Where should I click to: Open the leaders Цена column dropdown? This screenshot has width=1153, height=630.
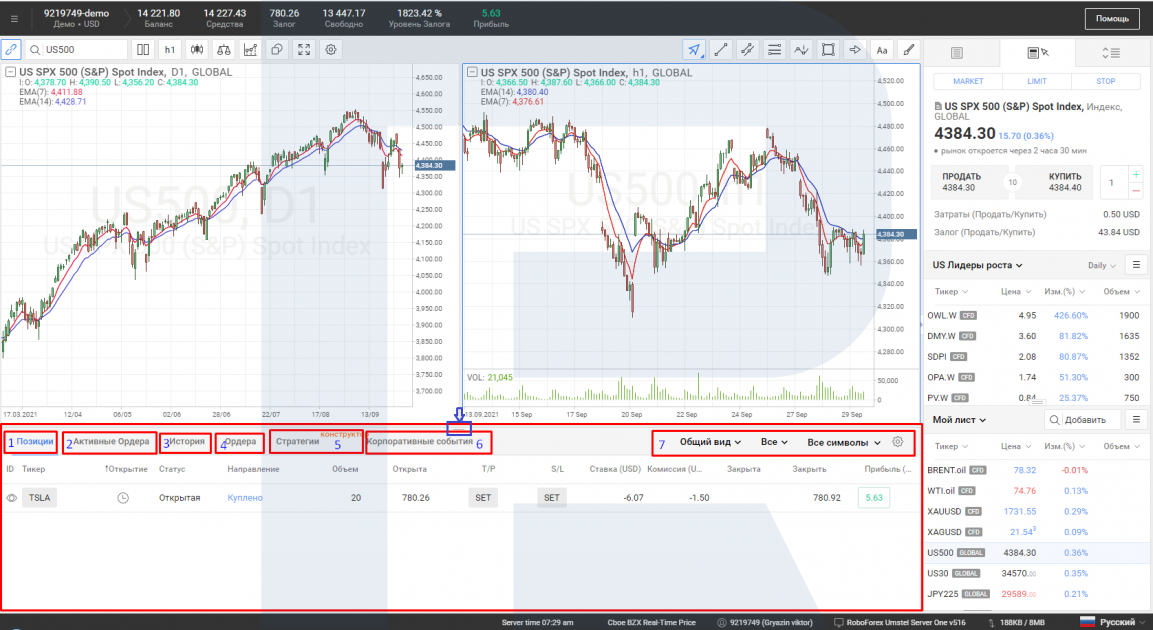(1015, 292)
